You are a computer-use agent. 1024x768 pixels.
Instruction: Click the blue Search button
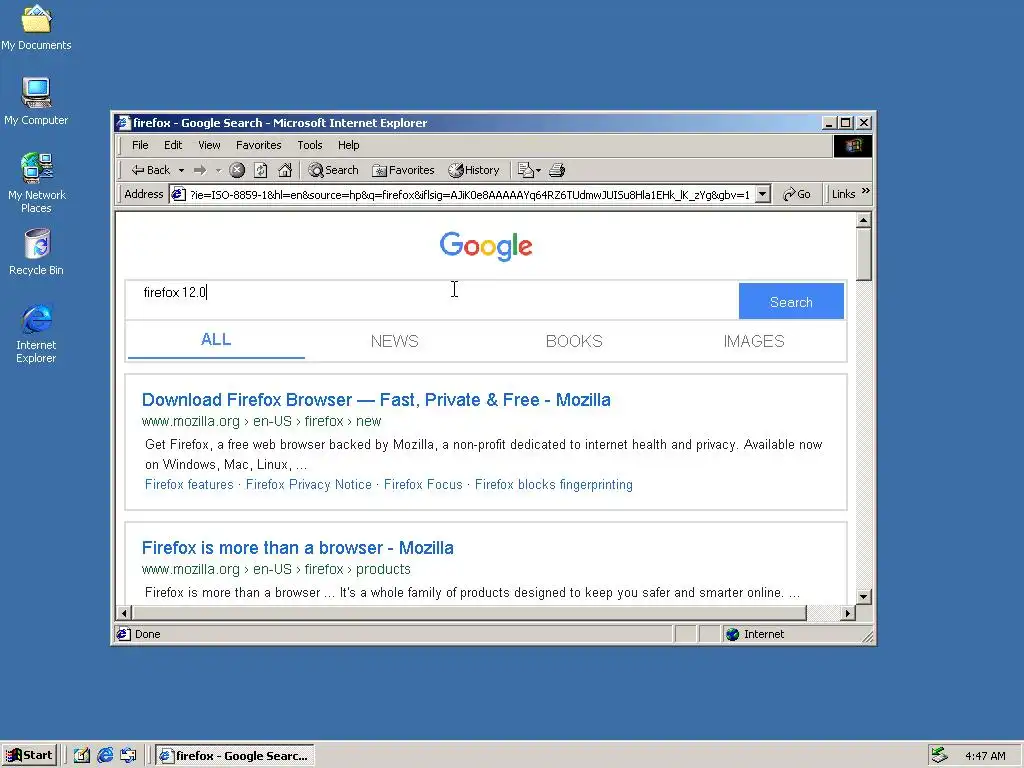pos(791,302)
